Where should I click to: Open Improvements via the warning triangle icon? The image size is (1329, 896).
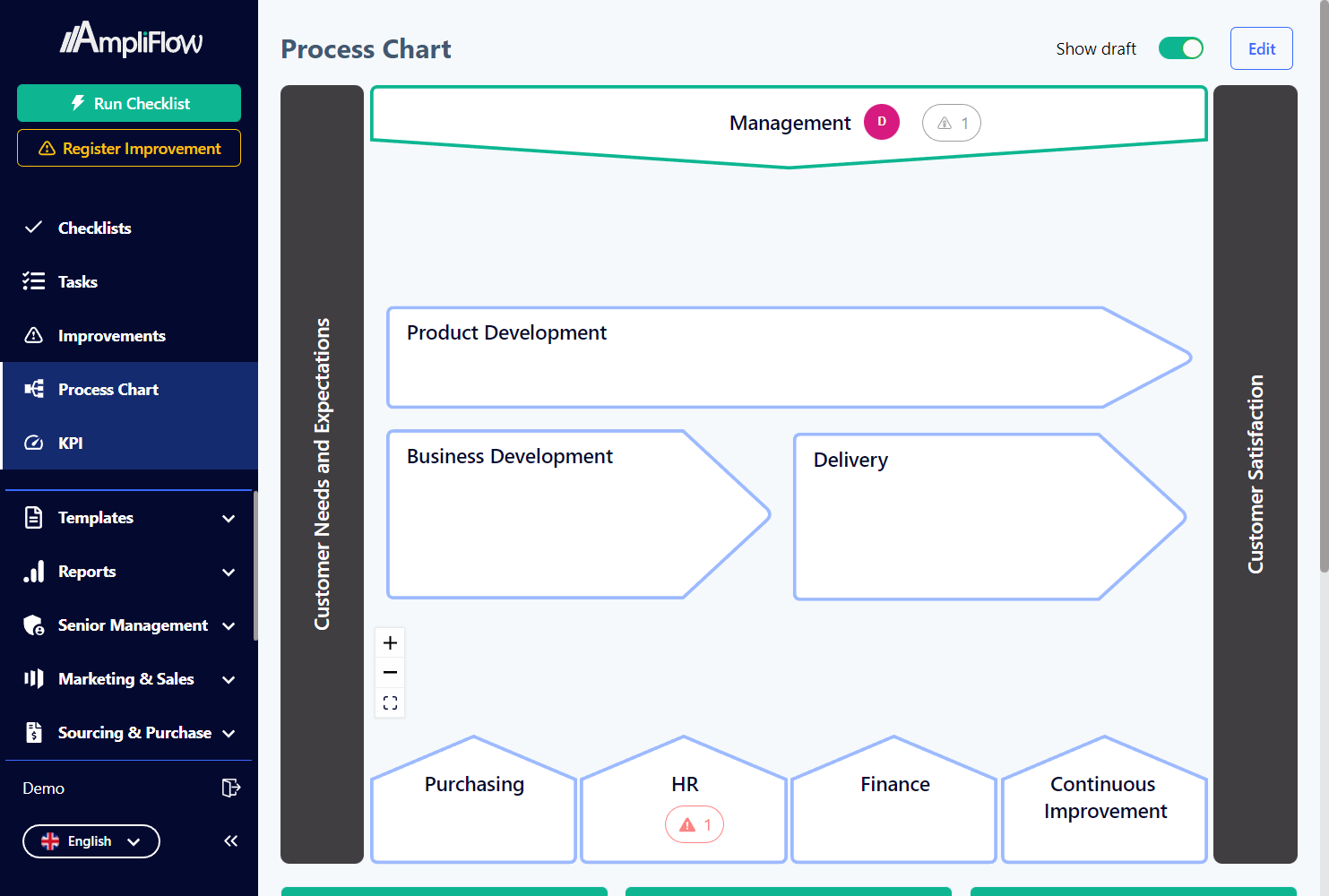point(33,335)
